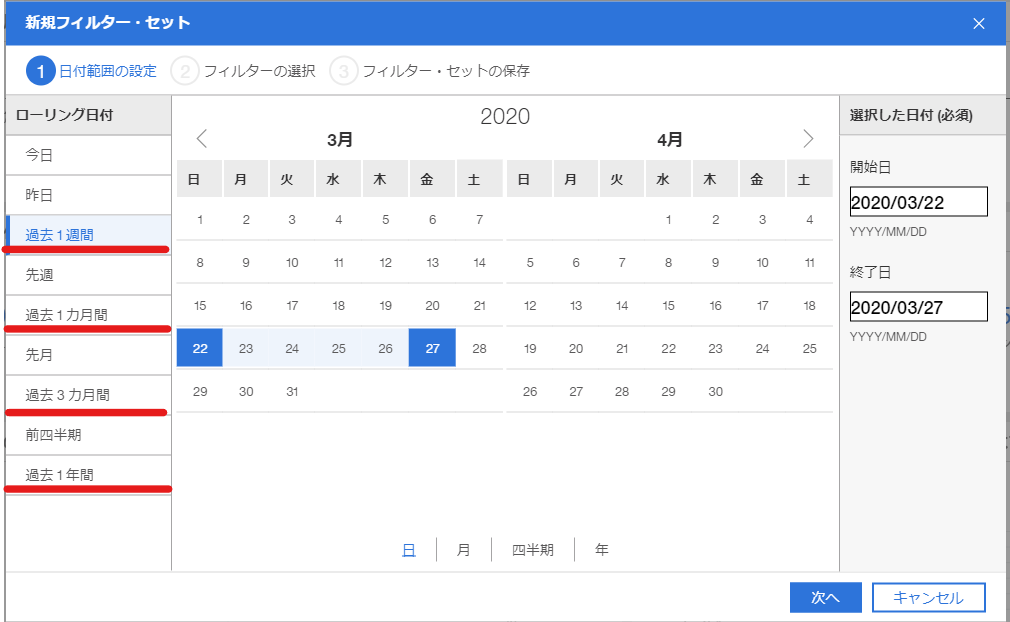Select step 2 フィルターの選択
1010x622 pixels.
(x=243, y=71)
